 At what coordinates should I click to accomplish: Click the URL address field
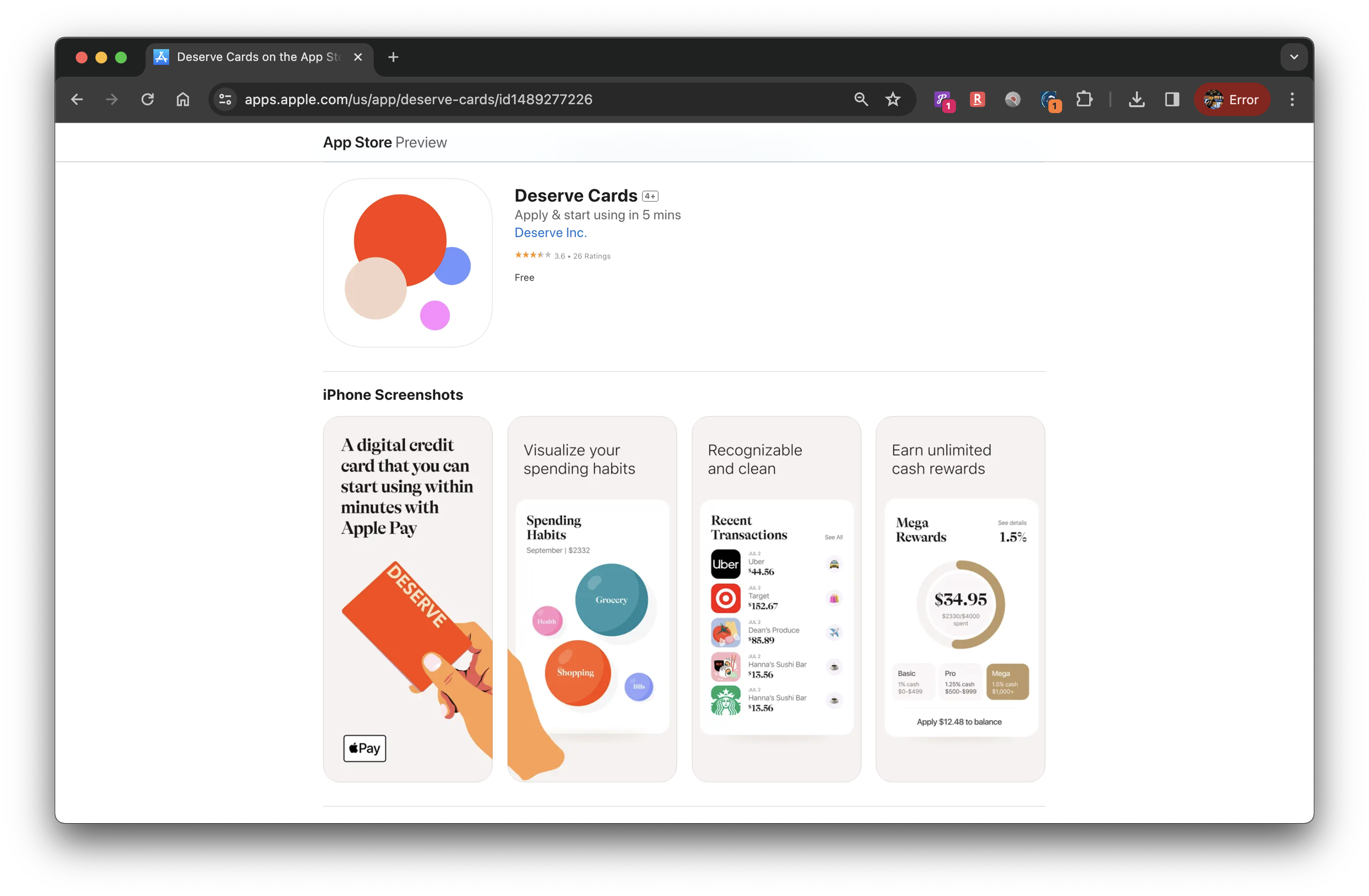coord(517,100)
